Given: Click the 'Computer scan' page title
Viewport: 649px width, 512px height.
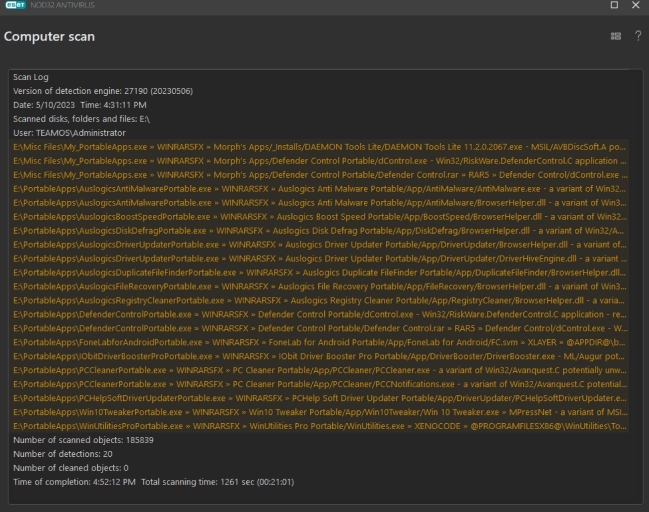Looking at the screenshot, I should (49, 36).
